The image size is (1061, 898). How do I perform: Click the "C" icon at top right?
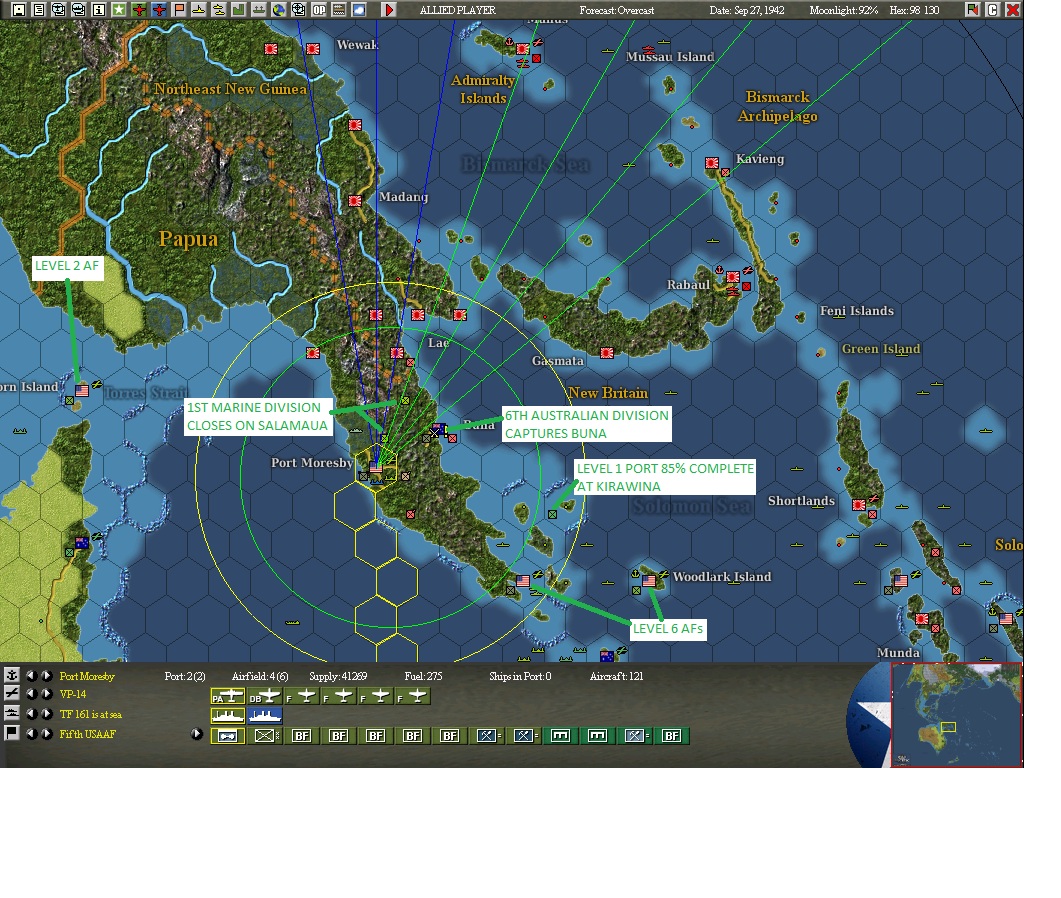pyautogui.click(x=993, y=9)
